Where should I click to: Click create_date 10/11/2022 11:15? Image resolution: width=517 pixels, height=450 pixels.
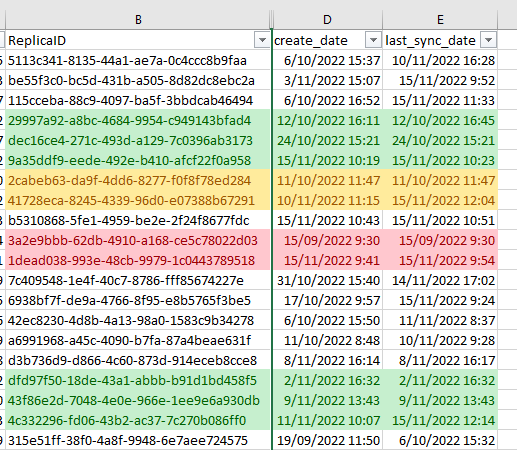327,200
